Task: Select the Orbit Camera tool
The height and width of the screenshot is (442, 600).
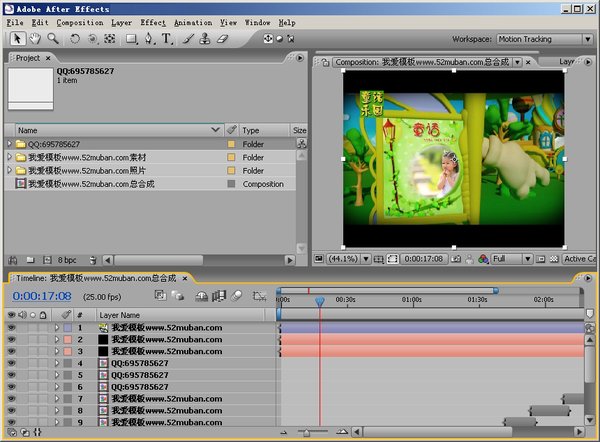Action: point(92,39)
